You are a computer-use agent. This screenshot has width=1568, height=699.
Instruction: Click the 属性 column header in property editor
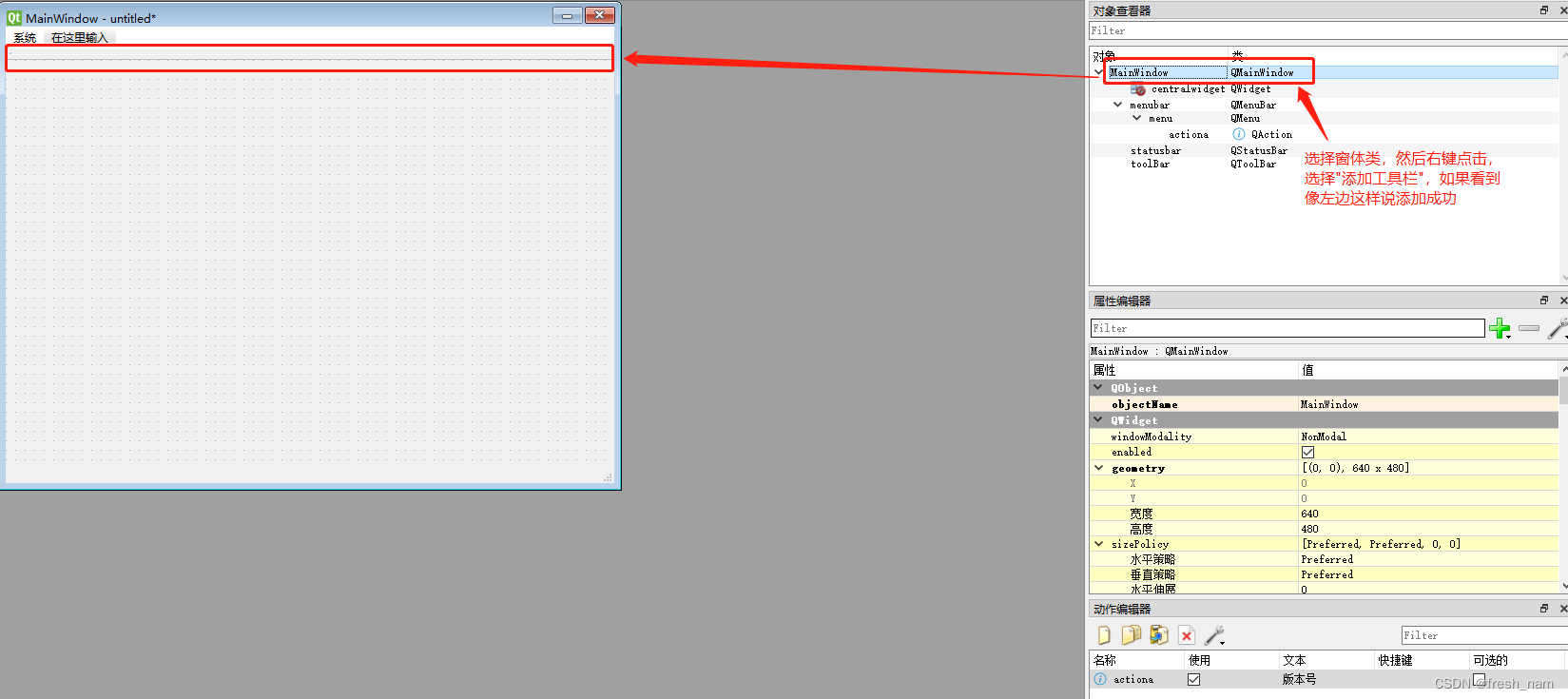coord(1194,370)
